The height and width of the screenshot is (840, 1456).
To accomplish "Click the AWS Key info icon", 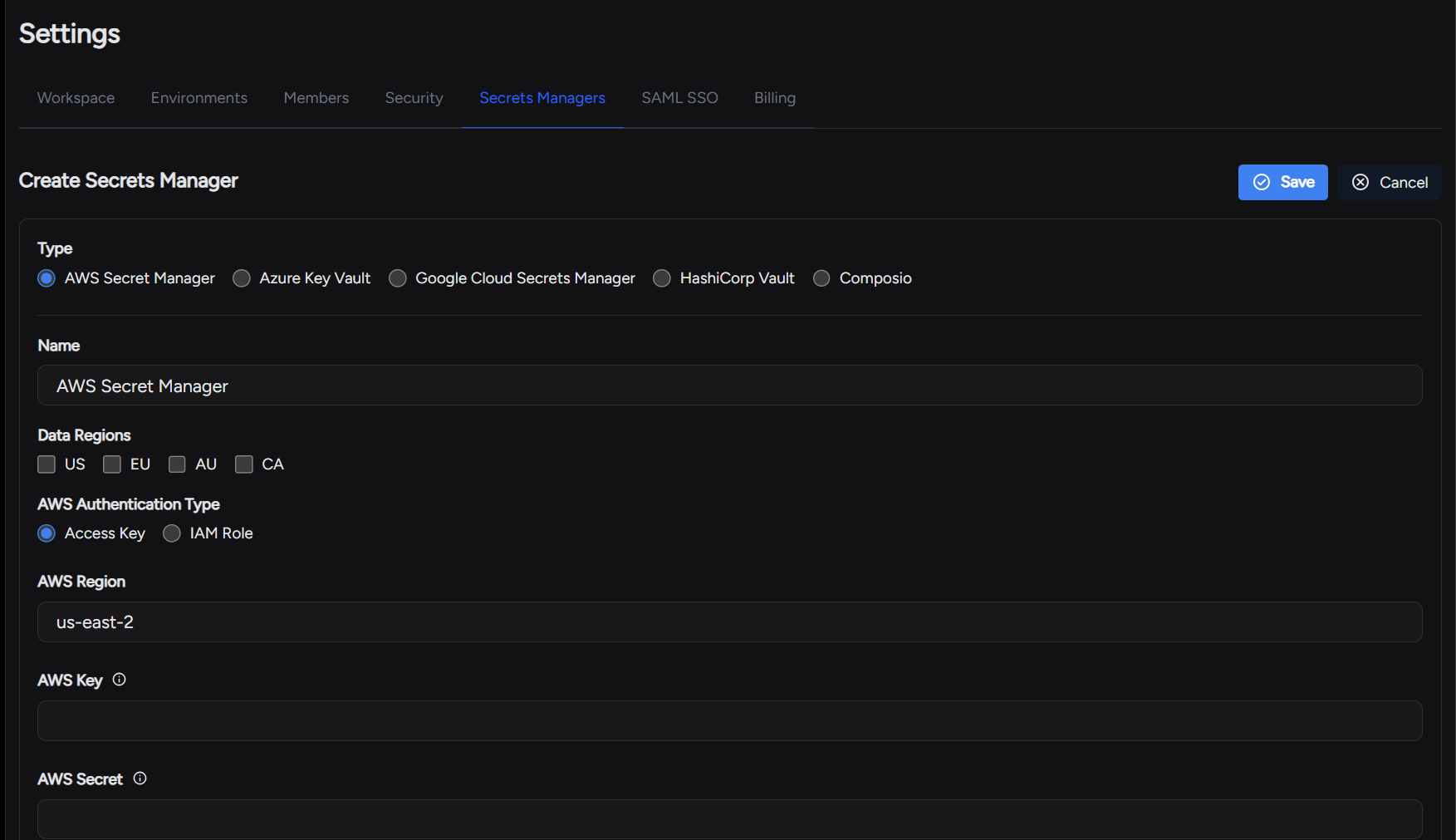I will point(120,680).
